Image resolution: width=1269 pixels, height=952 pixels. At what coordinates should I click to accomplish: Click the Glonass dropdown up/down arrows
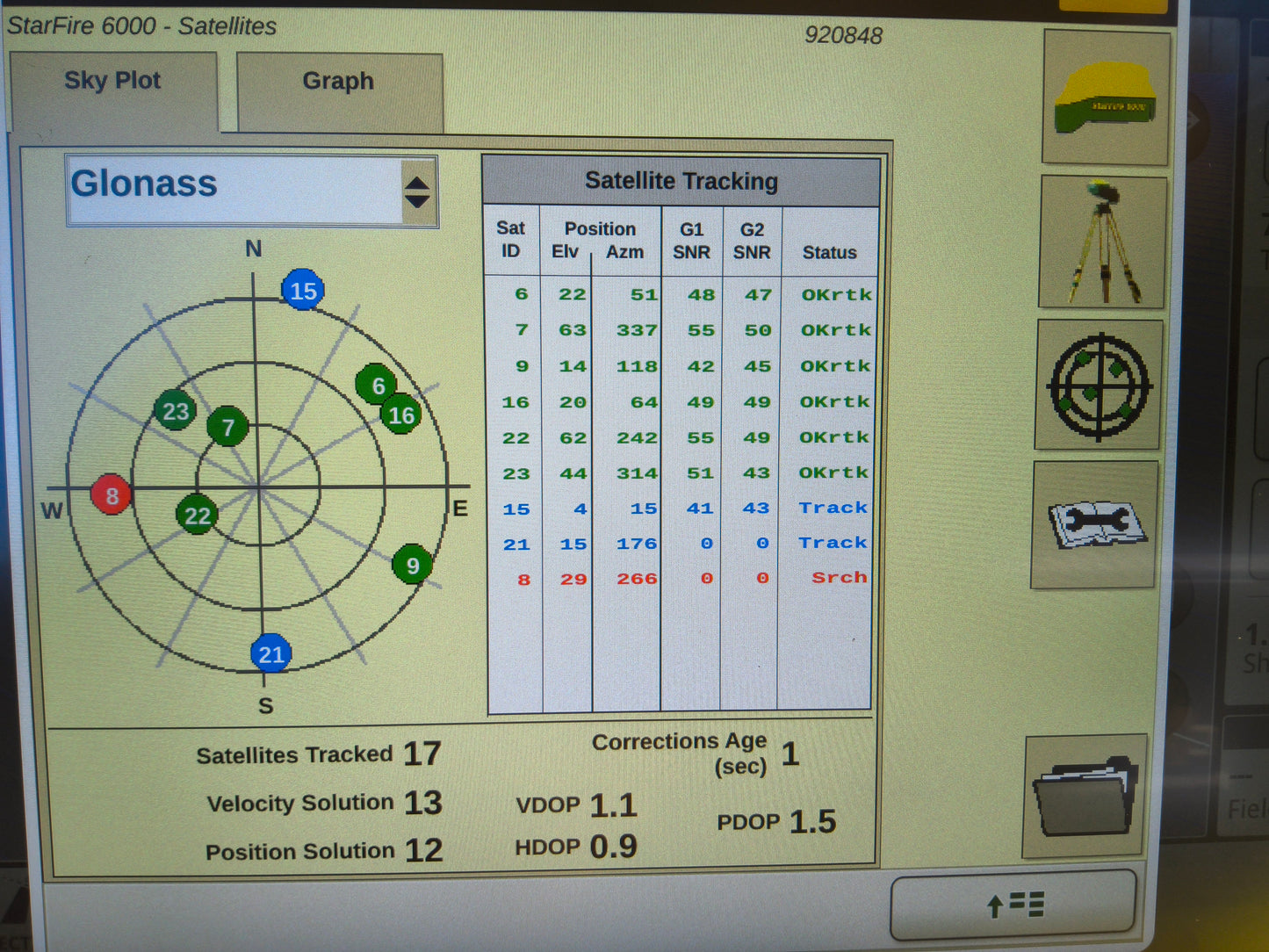pos(416,191)
